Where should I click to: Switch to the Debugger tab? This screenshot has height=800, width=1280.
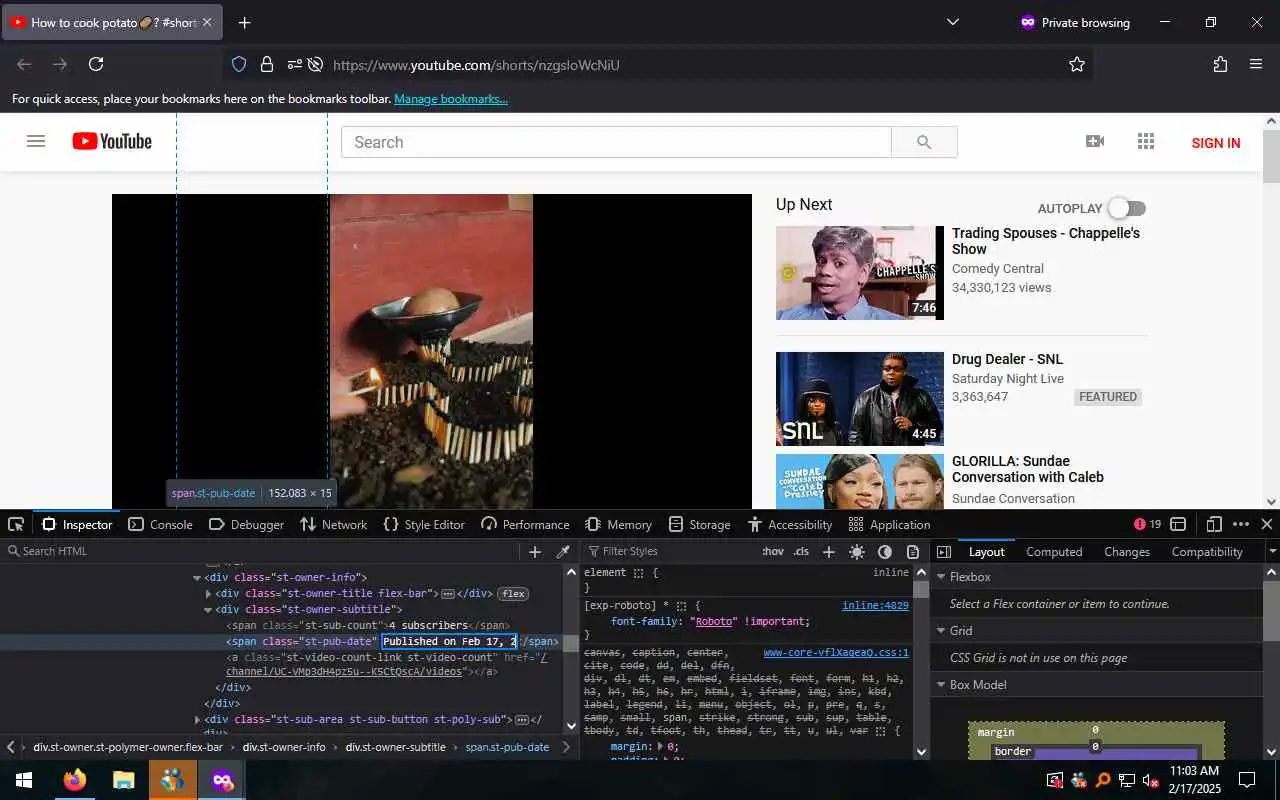pyautogui.click(x=246, y=524)
